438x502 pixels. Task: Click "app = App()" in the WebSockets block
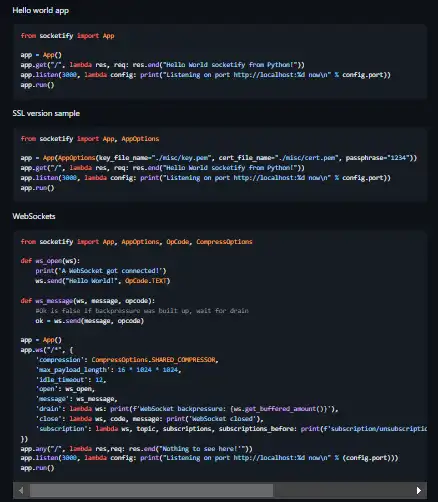click(41, 340)
